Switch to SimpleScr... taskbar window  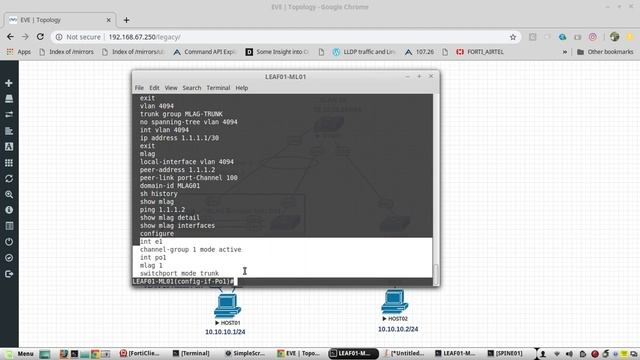pyautogui.click(x=245, y=353)
